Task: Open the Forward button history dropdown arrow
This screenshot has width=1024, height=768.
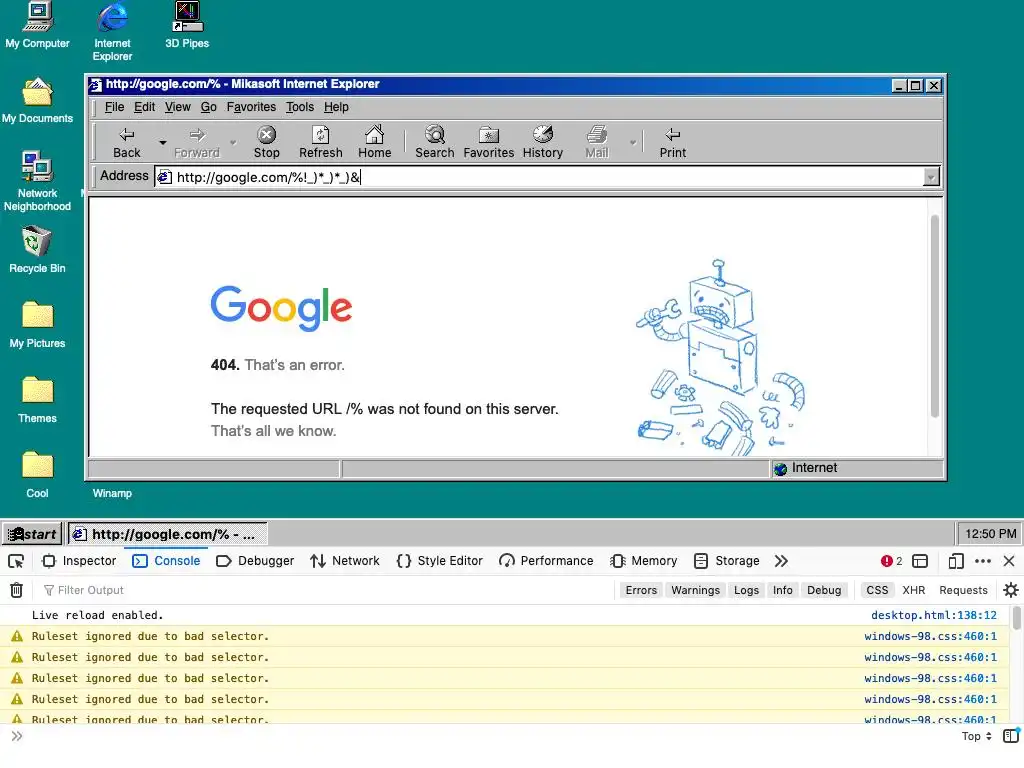Action: coord(232,142)
